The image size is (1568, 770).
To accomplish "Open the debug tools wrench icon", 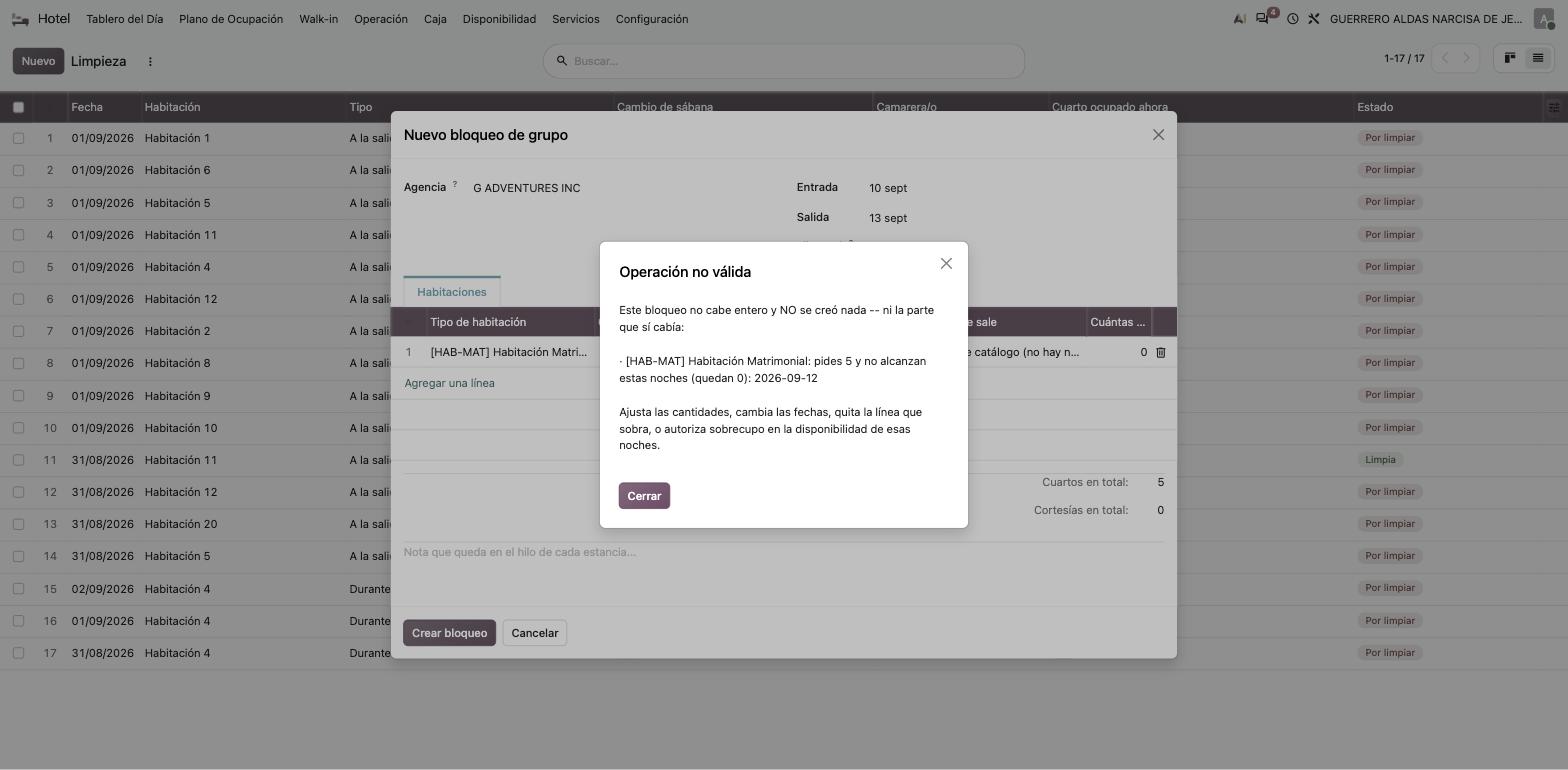I will coord(1314,19).
